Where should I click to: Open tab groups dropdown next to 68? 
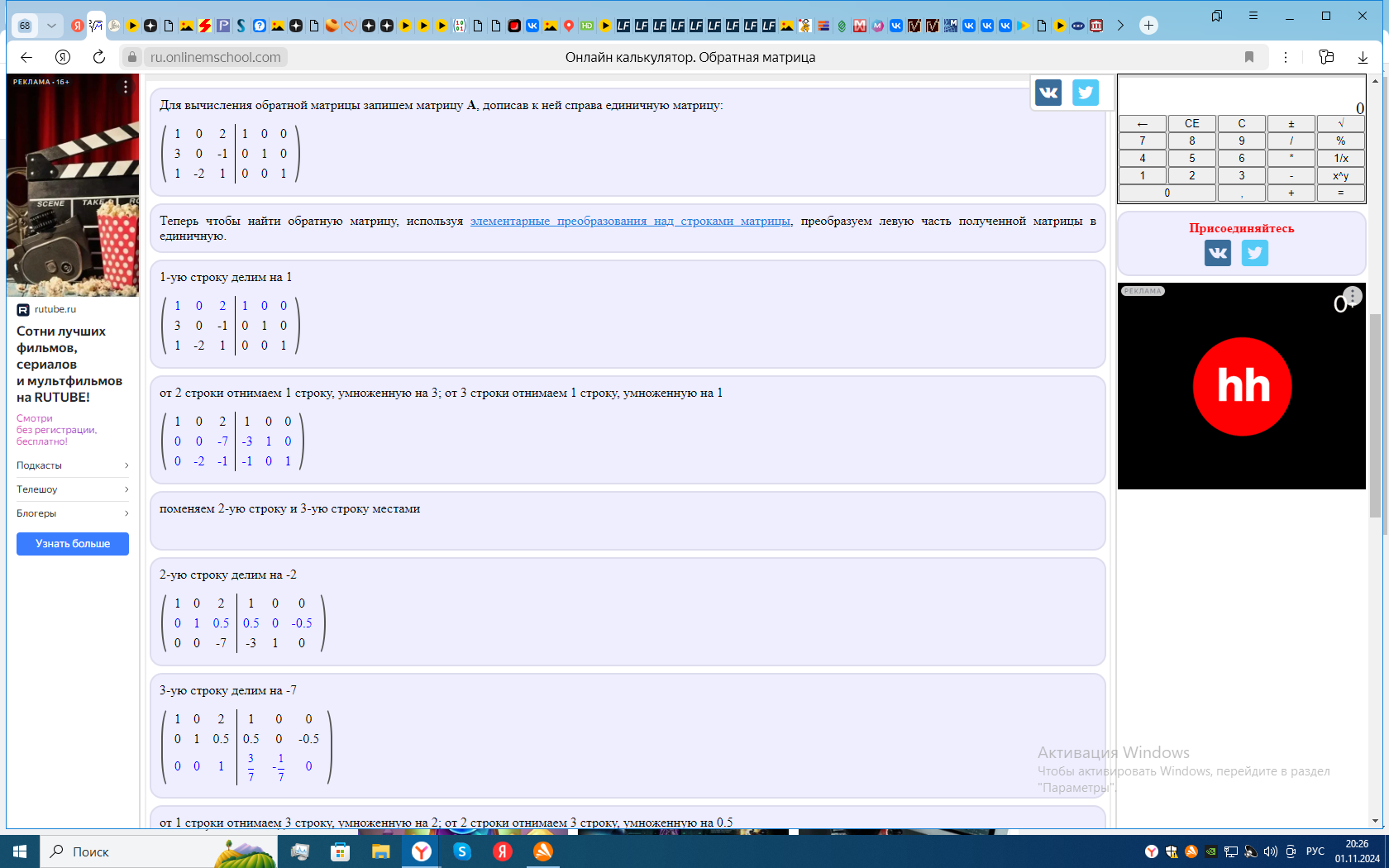[51, 26]
